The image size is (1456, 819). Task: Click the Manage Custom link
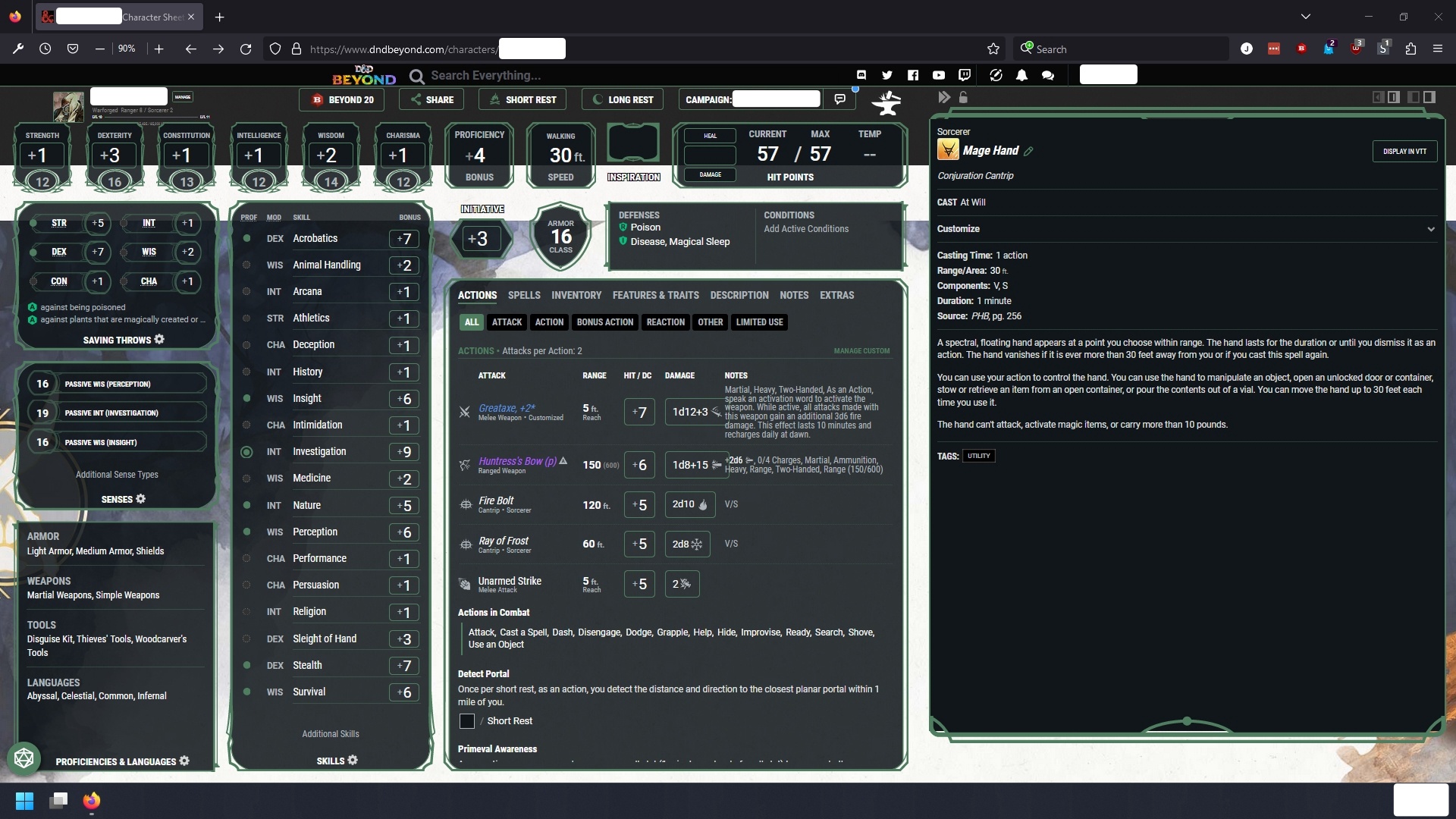[x=861, y=351]
